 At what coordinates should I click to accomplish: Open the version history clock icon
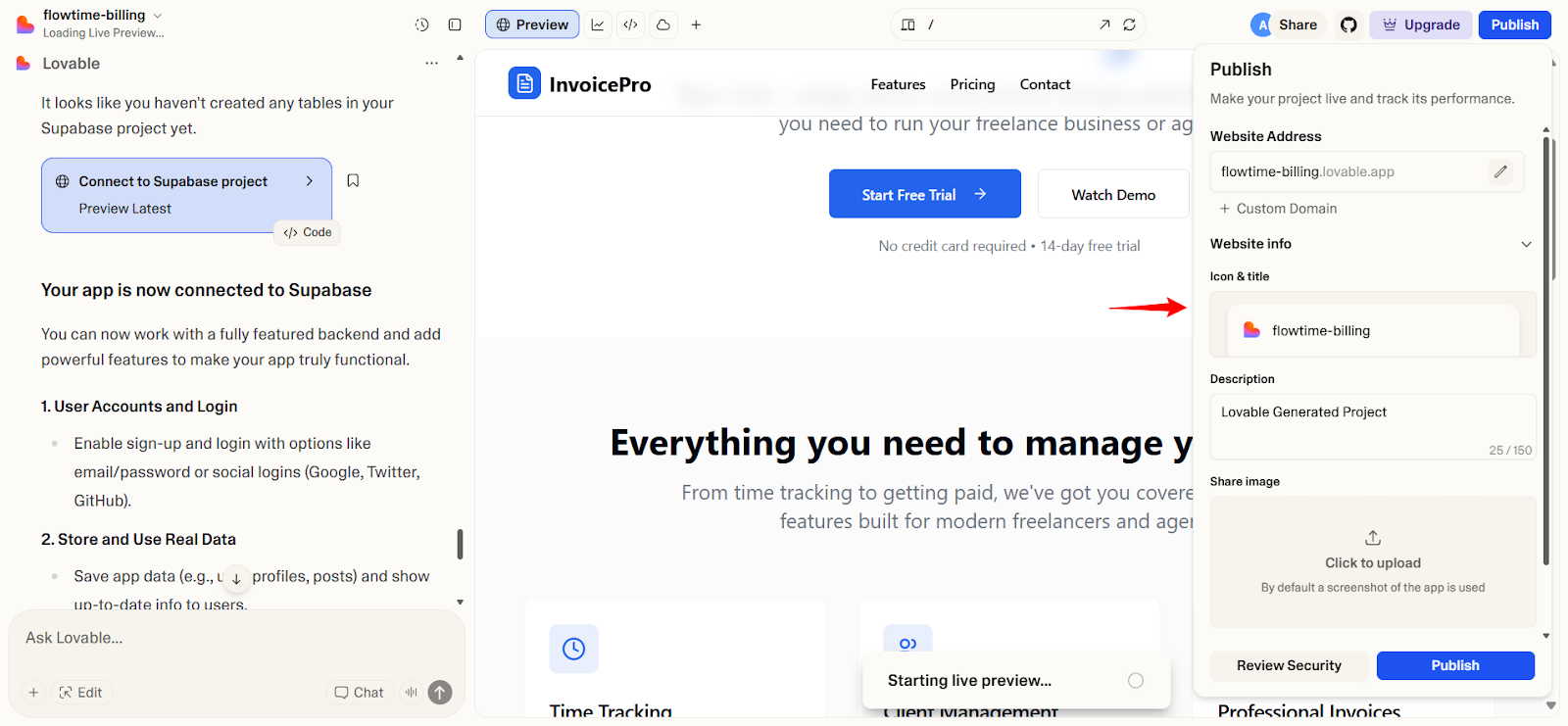pos(421,24)
